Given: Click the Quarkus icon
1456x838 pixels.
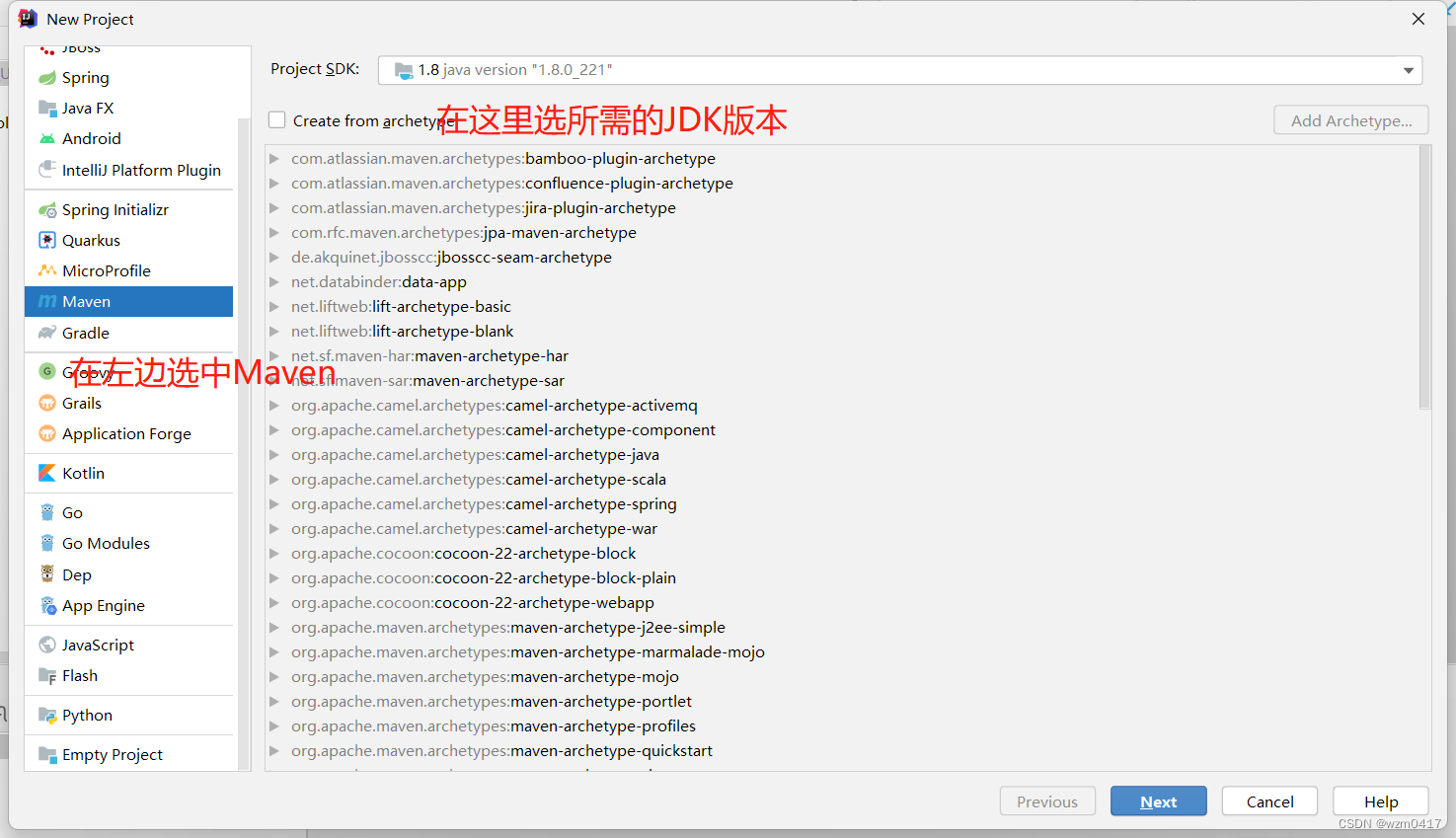Looking at the screenshot, I should point(46,240).
